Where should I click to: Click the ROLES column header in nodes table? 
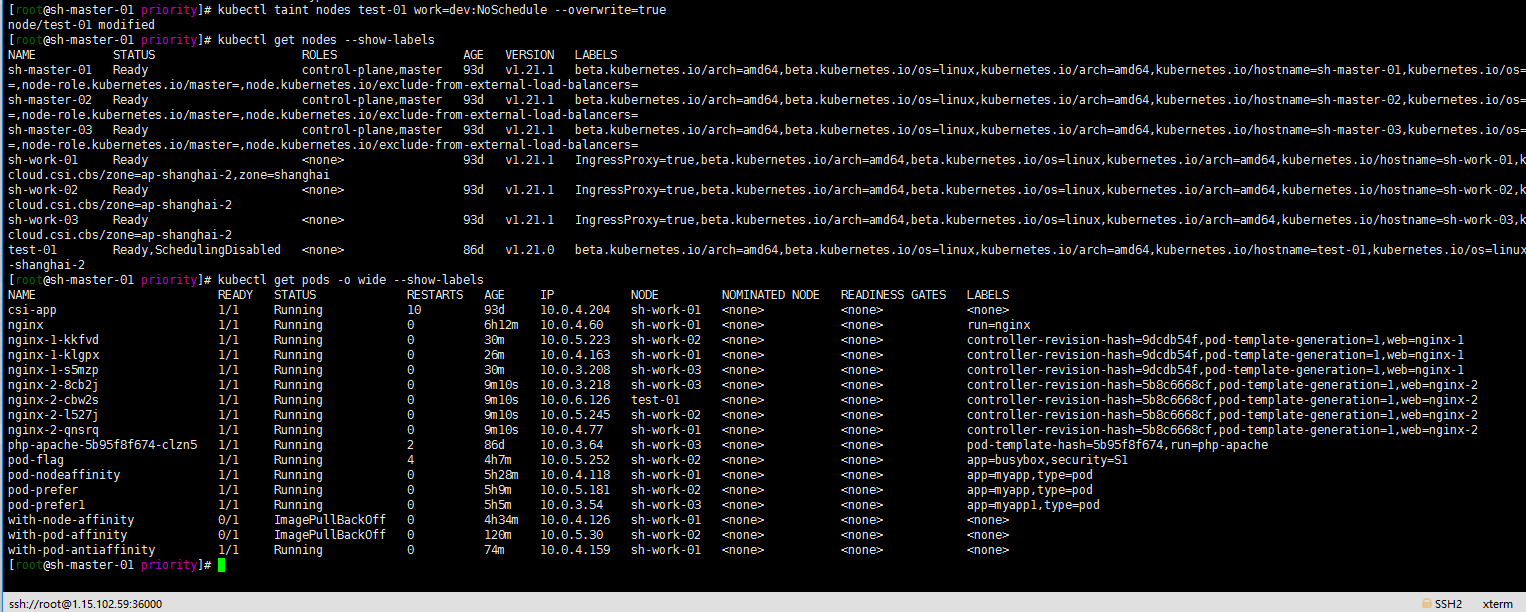coord(319,54)
